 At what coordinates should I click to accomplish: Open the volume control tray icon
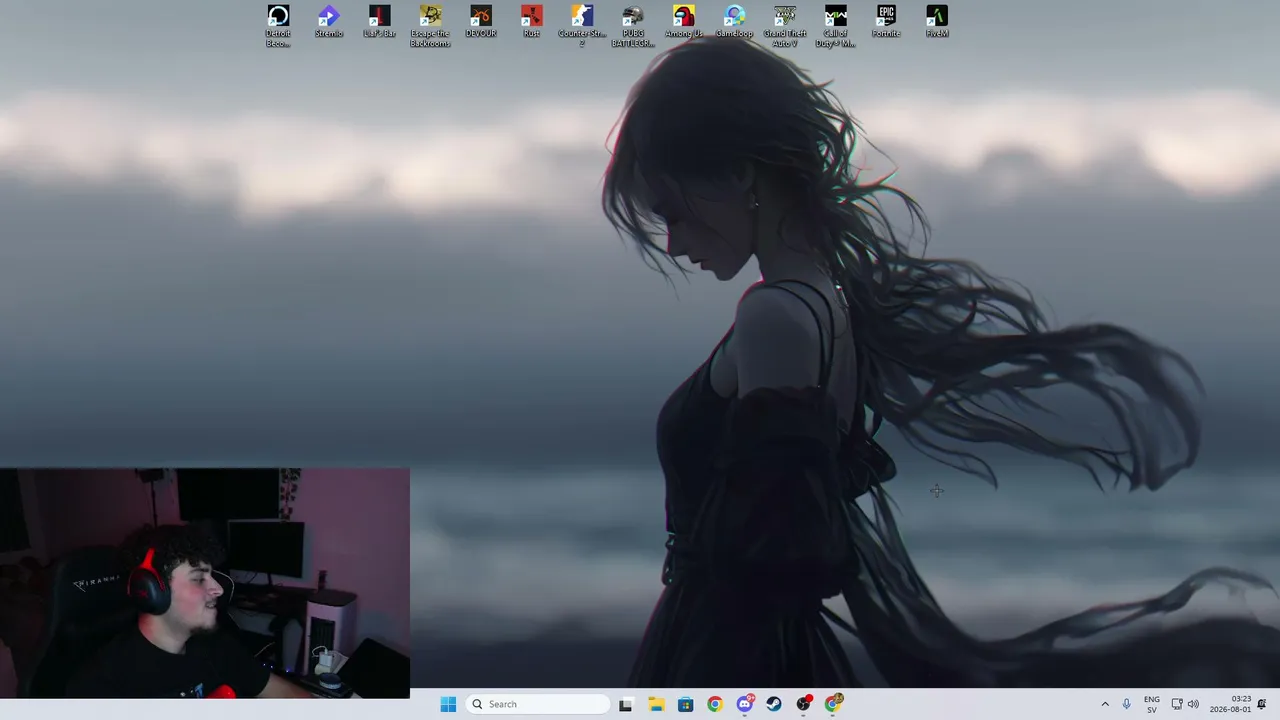click(x=1193, y=704)
